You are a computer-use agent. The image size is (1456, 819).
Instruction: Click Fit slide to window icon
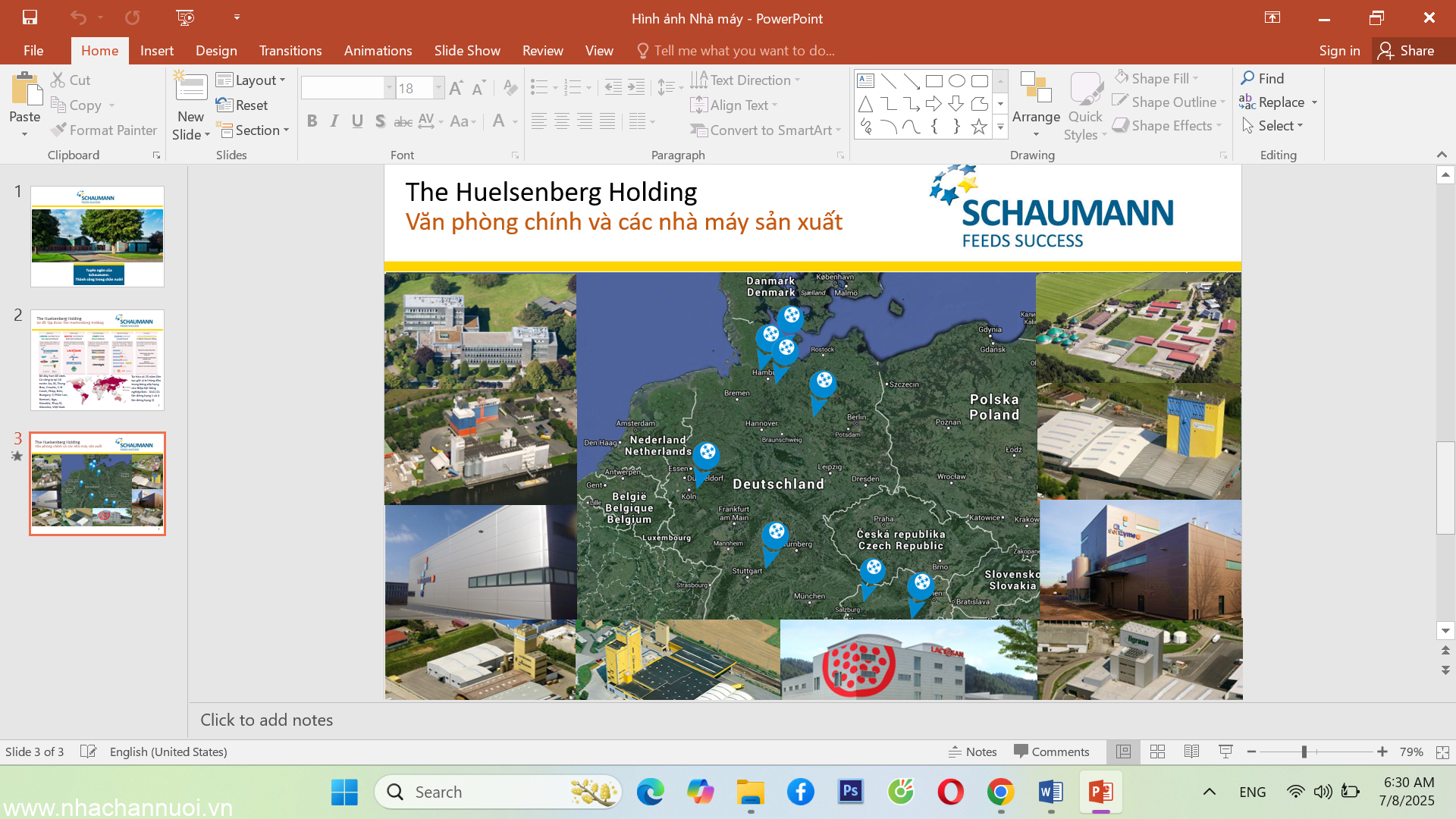pos(1442,752)
